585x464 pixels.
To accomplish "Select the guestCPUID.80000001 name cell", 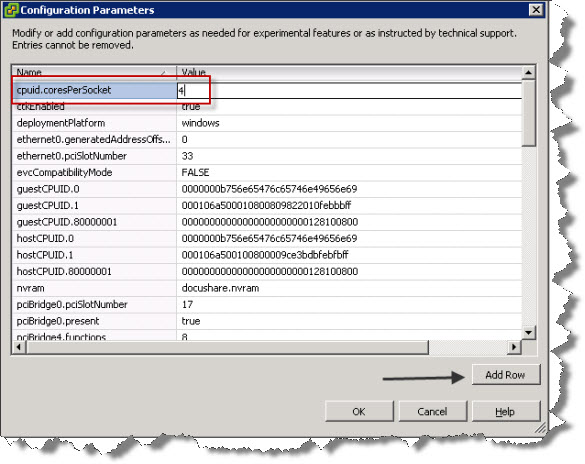I will pyautogui.click(x=94, y=222).
